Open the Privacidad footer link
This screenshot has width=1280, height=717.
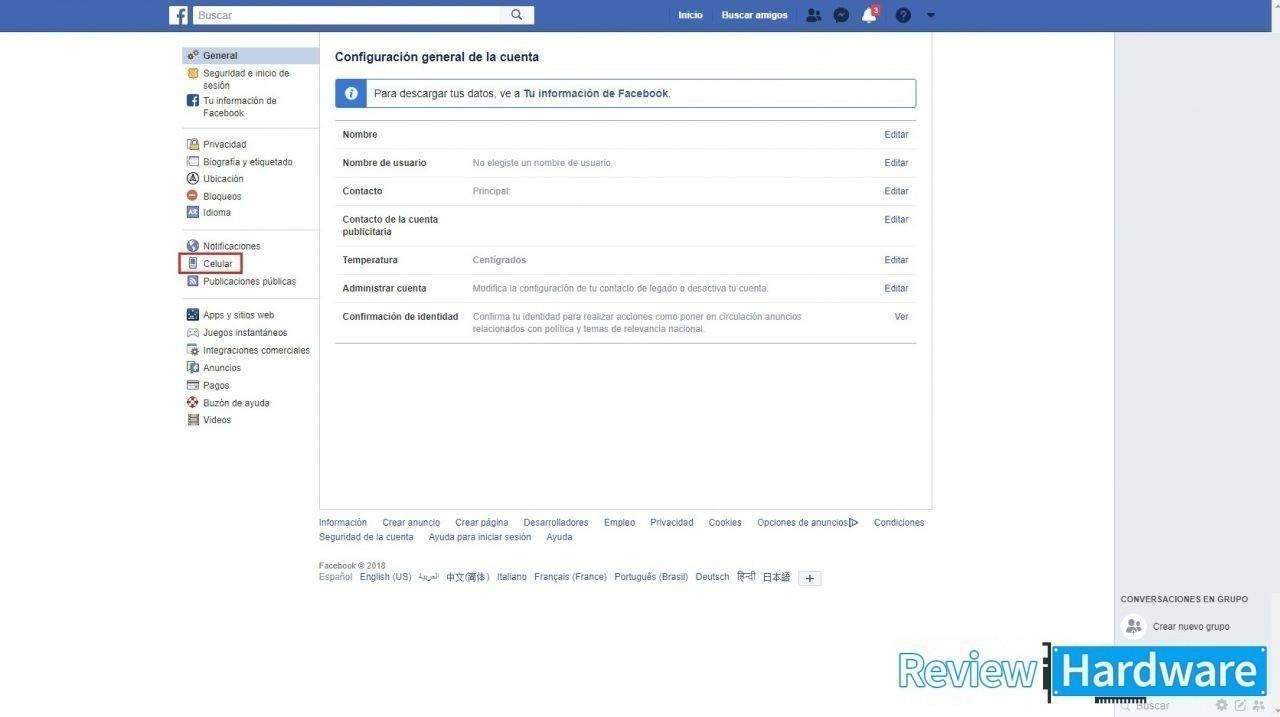point(671,523)
